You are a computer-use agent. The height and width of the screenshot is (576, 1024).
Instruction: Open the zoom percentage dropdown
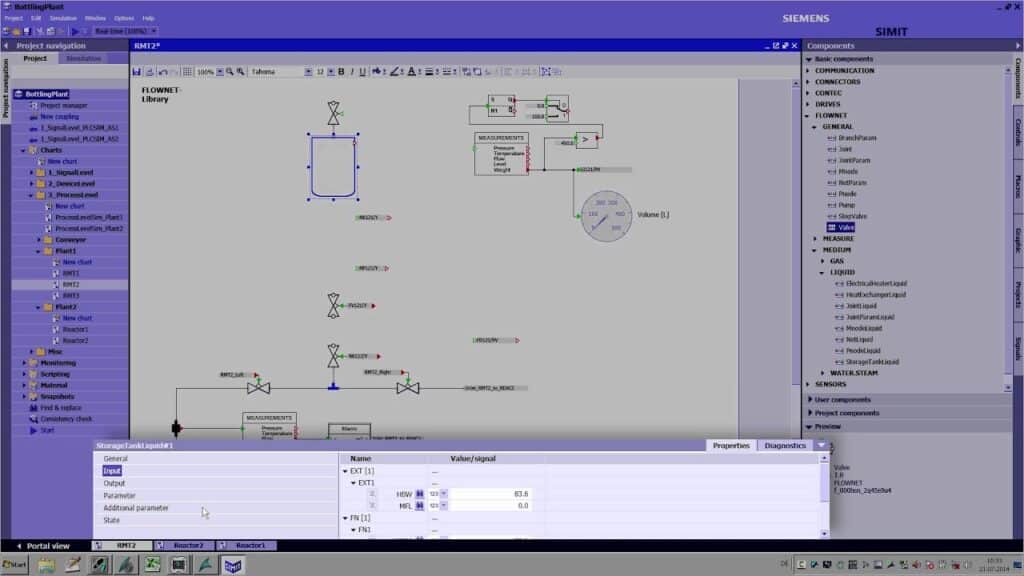click(x=220, y=72)
